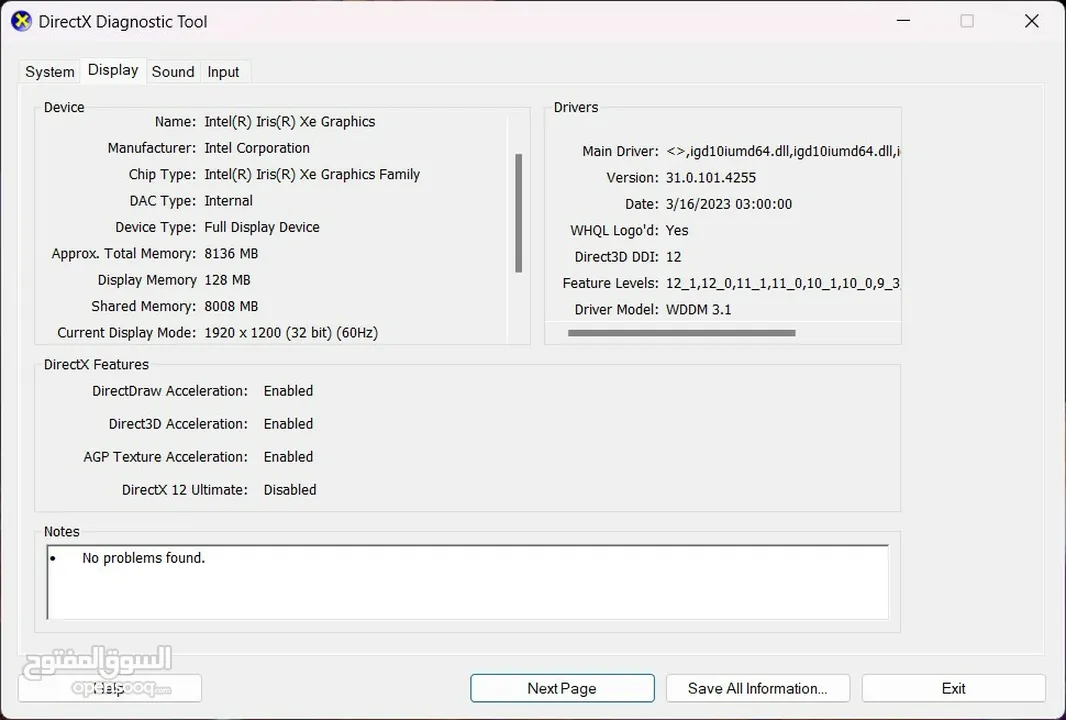
Task: Click DirectDraw Acceleration 'Enabled' value
Action: tap(288, 391)
